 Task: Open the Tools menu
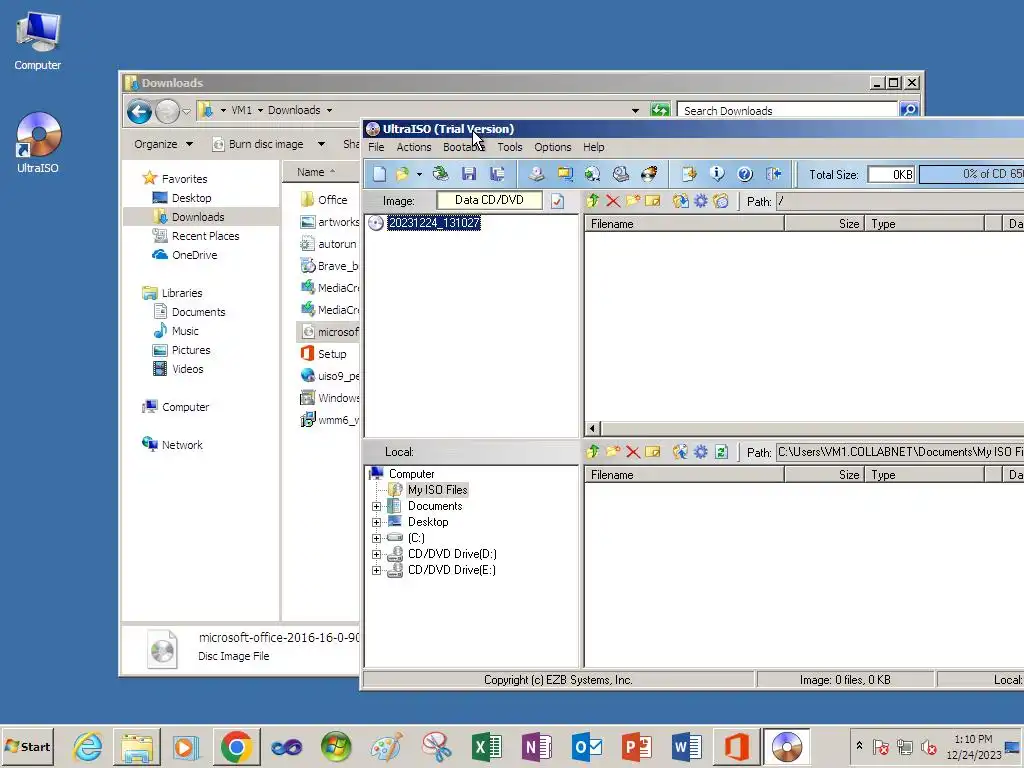pos(510,147)
